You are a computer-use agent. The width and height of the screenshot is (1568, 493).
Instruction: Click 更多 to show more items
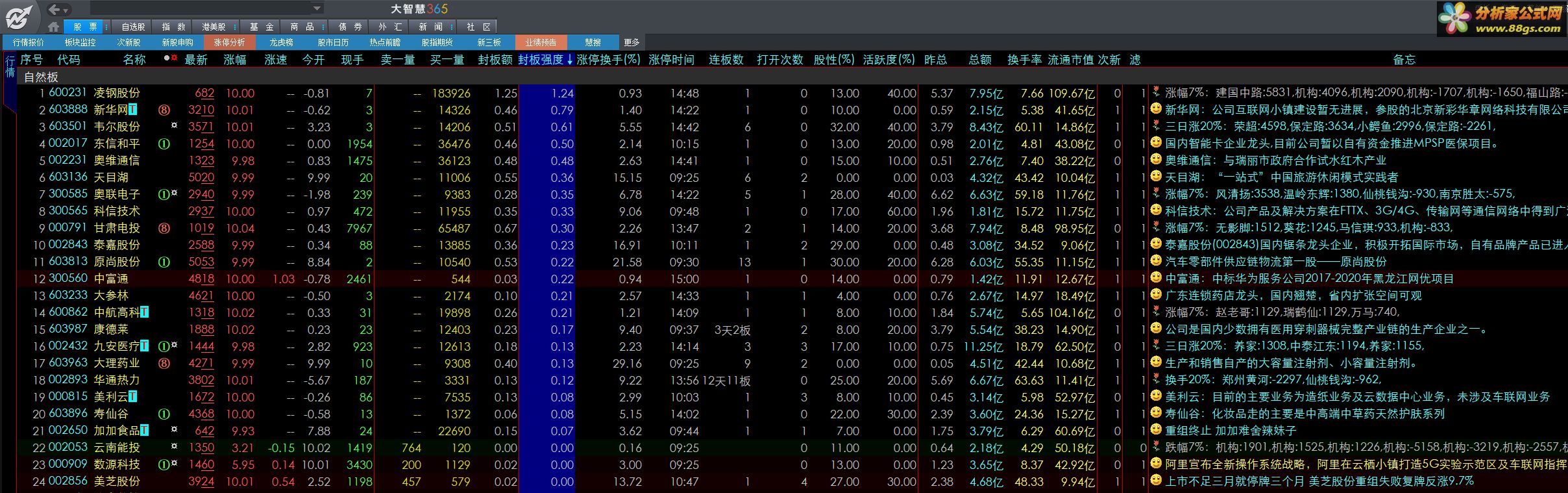pos(631,42)
